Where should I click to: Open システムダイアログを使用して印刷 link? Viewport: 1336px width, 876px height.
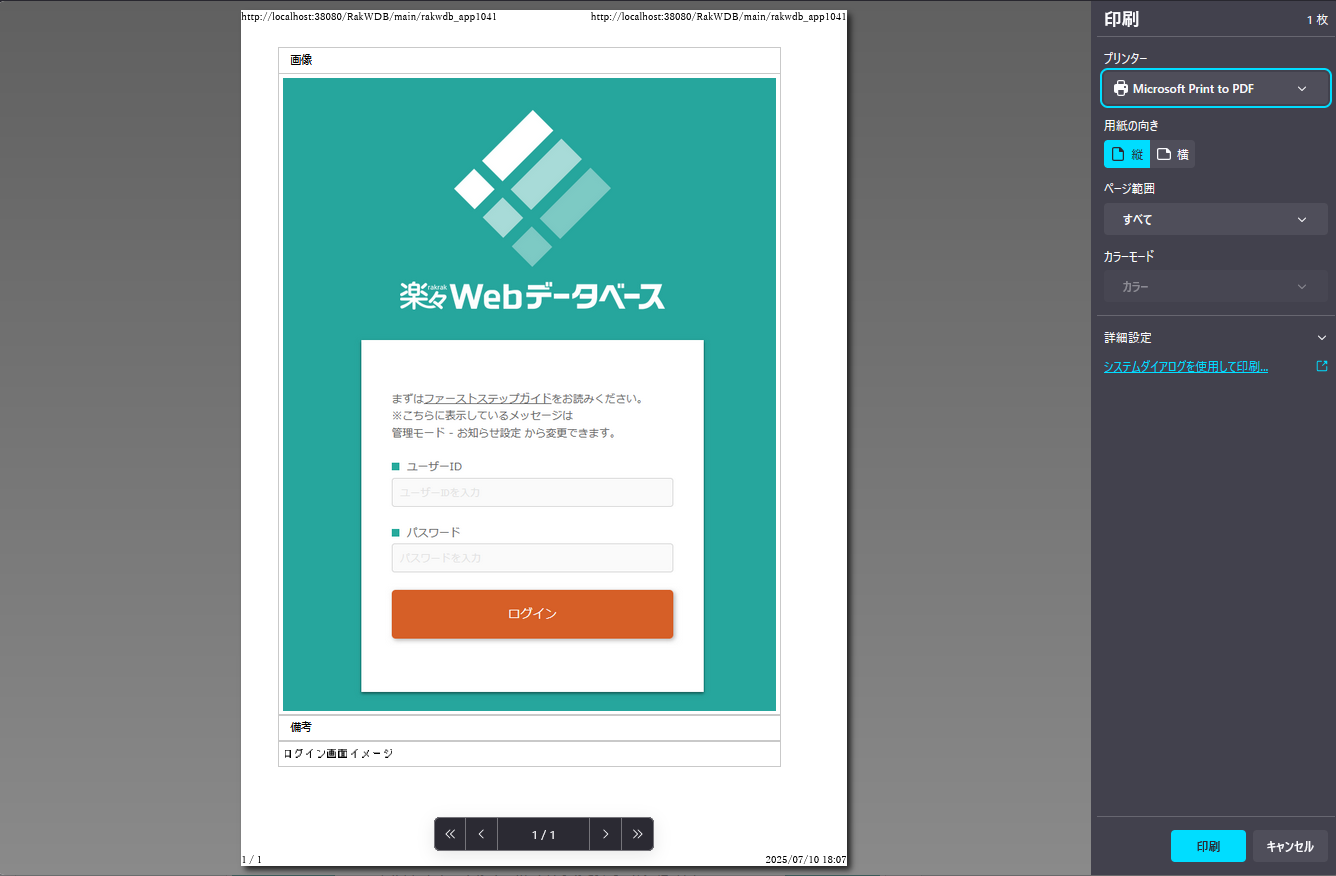1185,366
